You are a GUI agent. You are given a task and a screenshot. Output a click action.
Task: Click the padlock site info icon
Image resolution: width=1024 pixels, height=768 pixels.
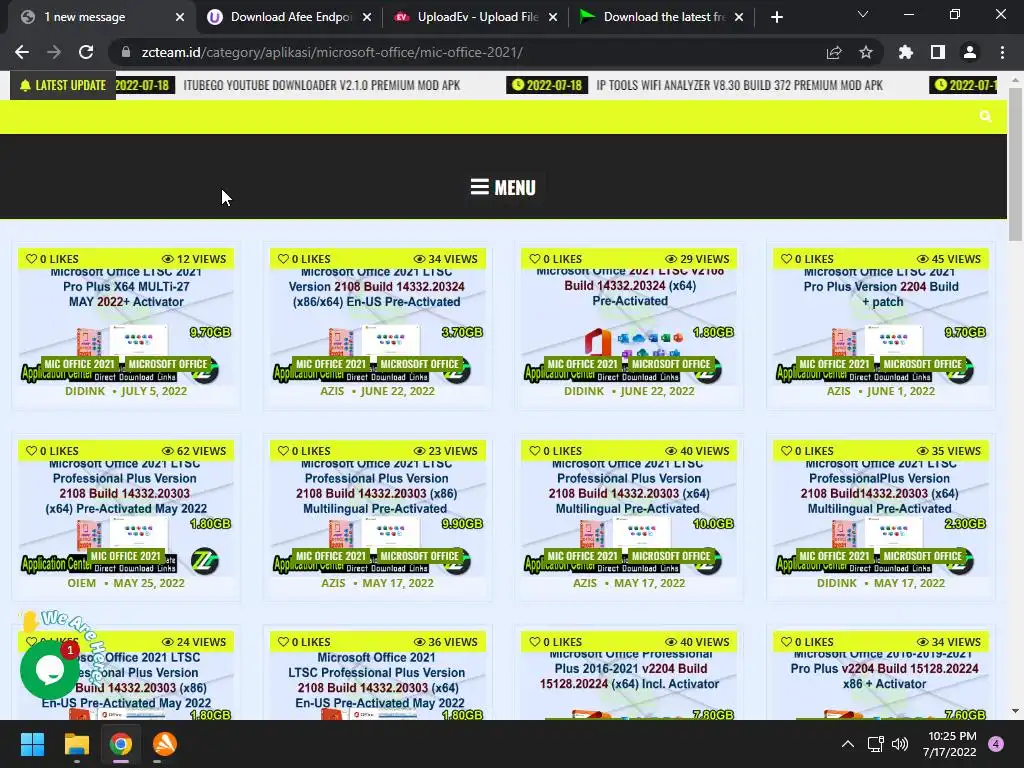(126, 52)
